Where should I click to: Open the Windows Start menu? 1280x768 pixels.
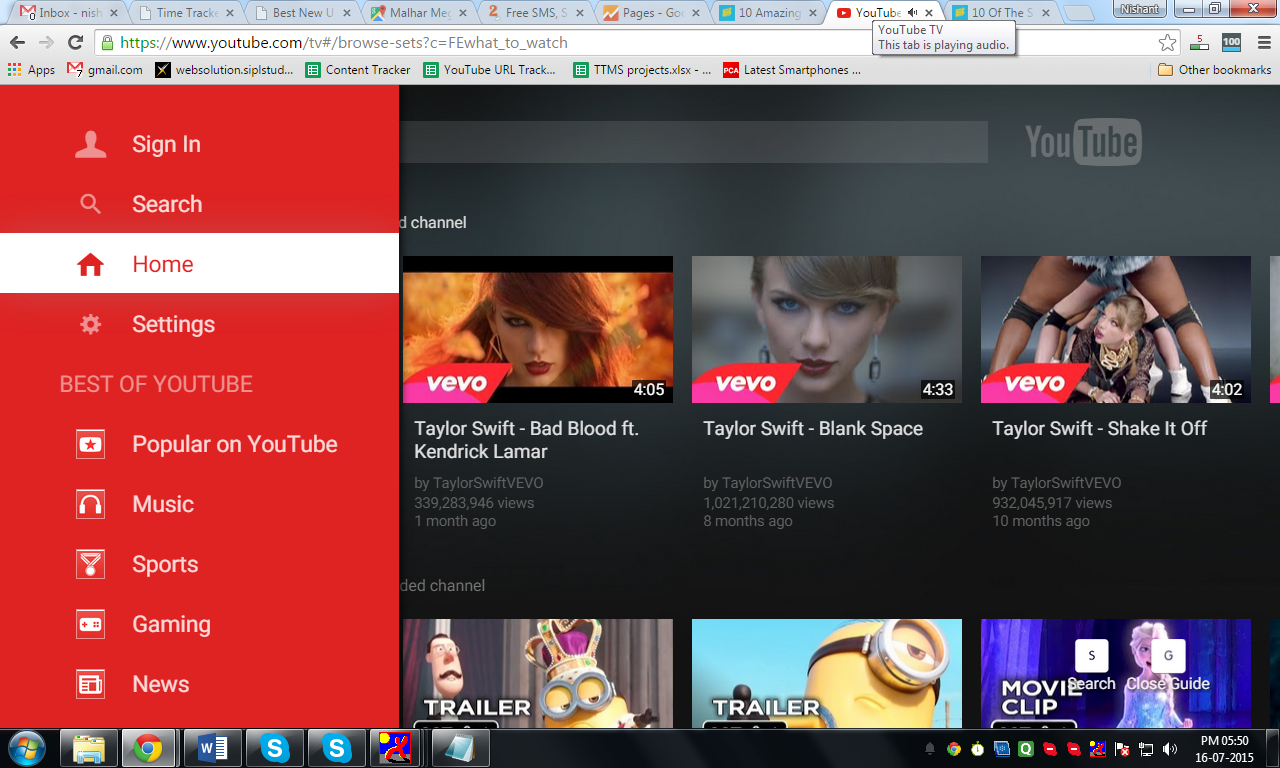tap(26, 748)
